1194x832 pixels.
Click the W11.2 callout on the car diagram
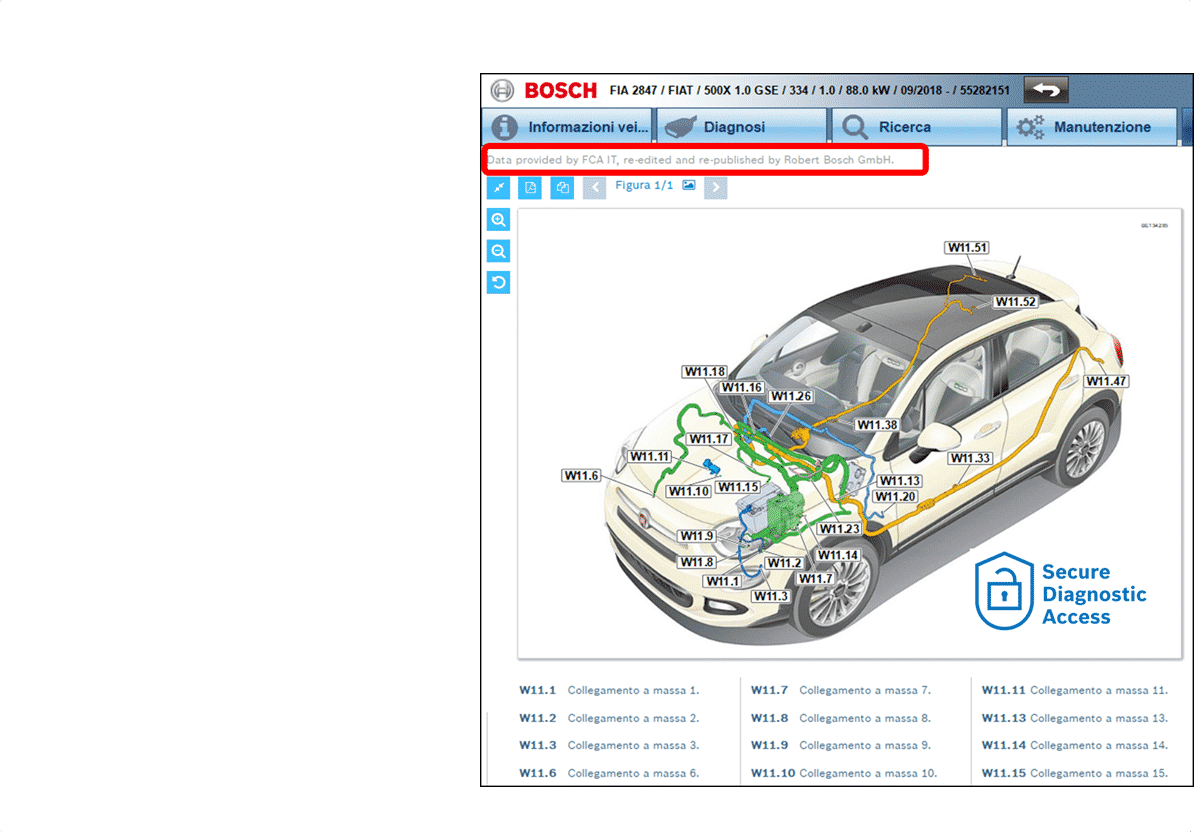[784, 563]
